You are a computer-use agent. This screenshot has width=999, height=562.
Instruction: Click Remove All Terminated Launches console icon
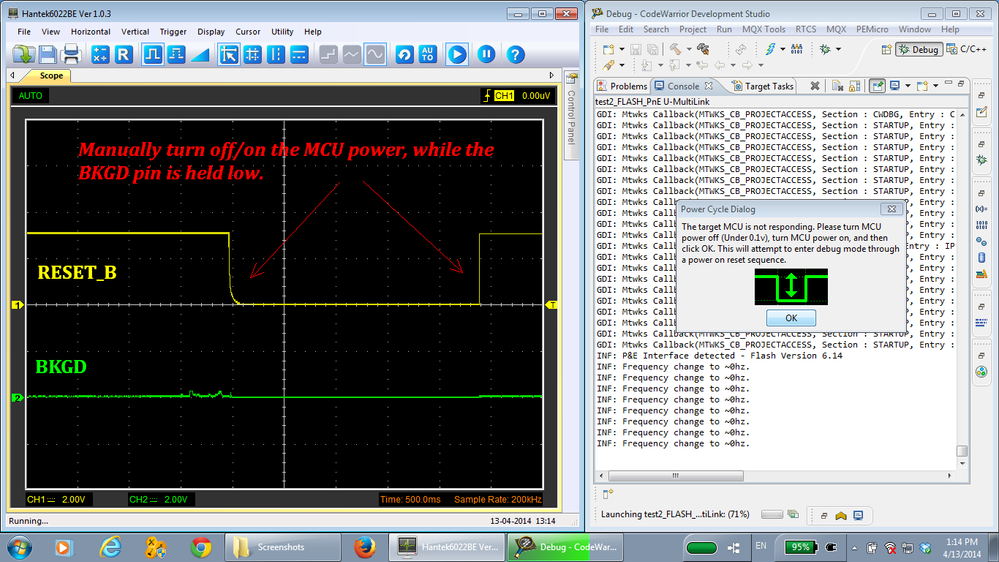[x=838, y=86]
